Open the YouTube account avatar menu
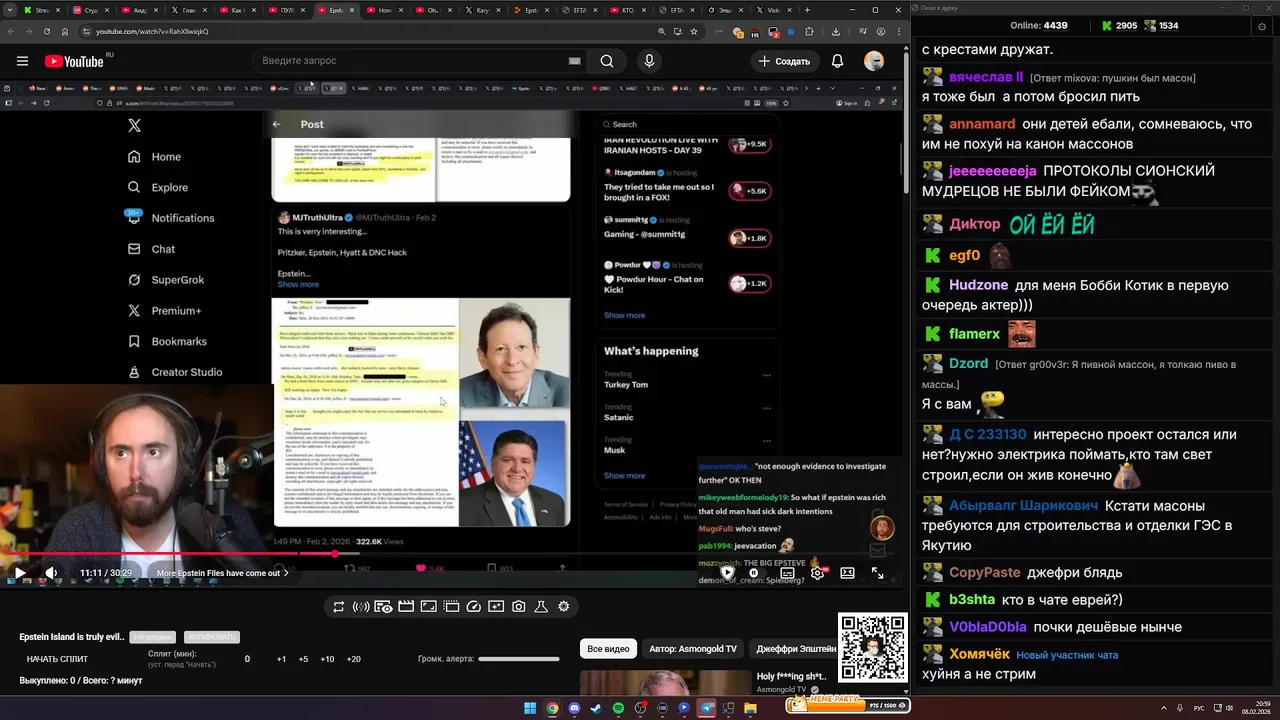 coord(874,61)
